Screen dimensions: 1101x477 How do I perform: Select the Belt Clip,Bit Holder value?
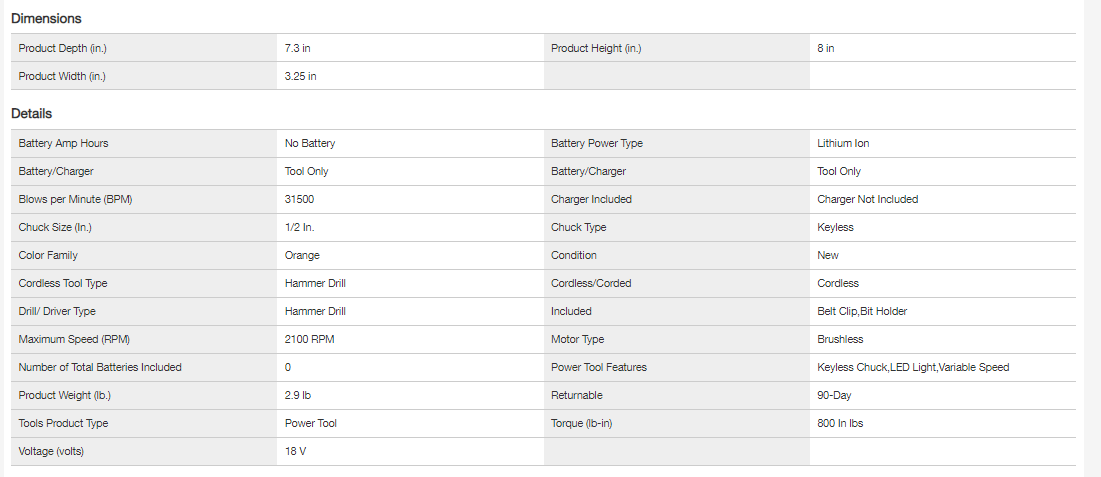(x=862, y=311)
